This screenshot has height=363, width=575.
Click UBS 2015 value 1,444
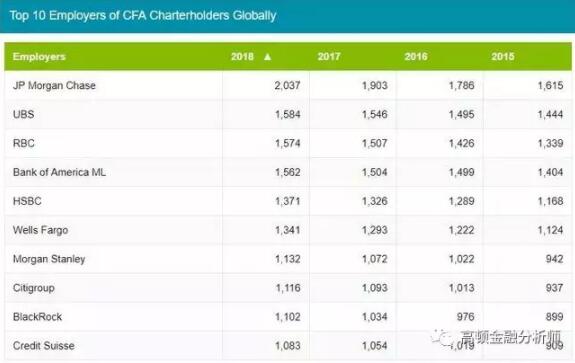point(550,114)
